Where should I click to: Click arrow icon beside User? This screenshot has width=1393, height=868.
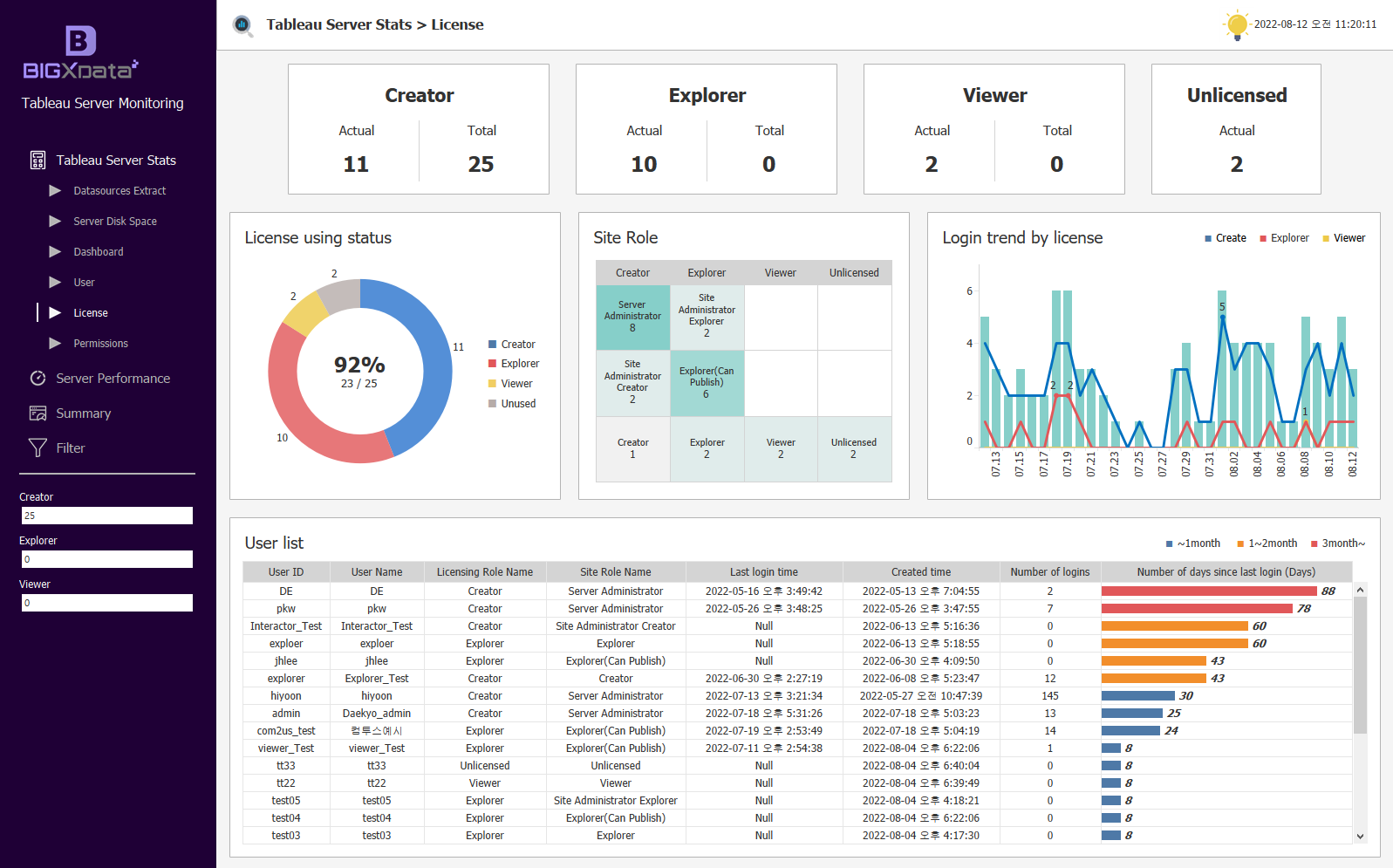(55, 282)
